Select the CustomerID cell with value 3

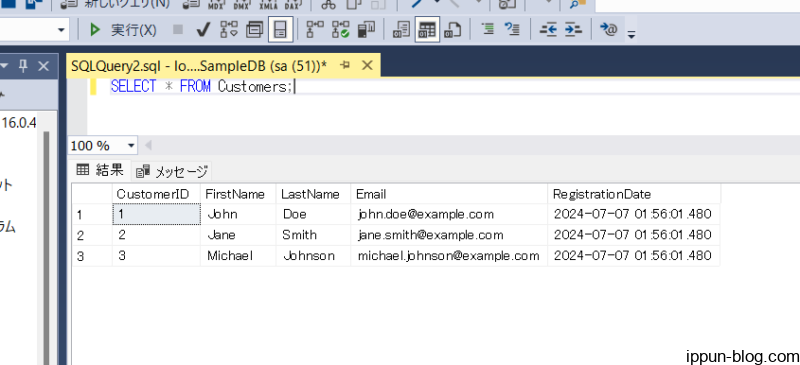[x=156, y=256]
